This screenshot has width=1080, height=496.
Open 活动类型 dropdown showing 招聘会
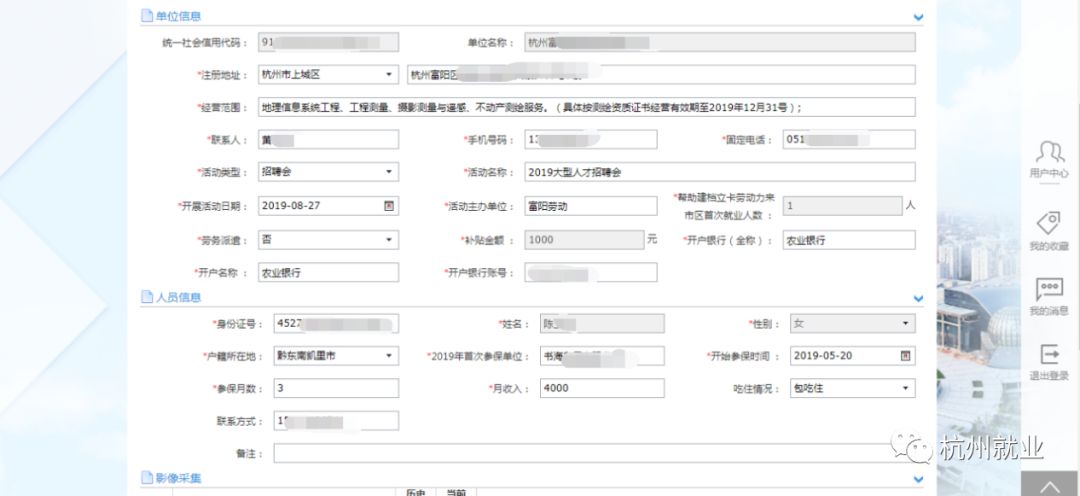point(328,172)
